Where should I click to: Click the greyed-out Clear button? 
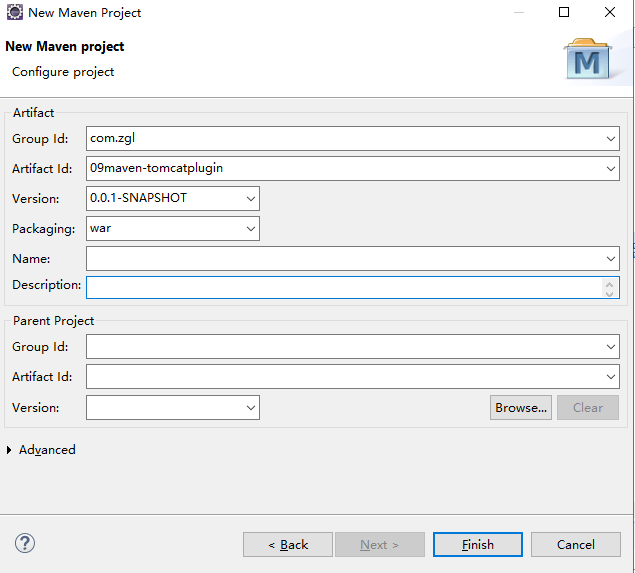coord(588,408)
